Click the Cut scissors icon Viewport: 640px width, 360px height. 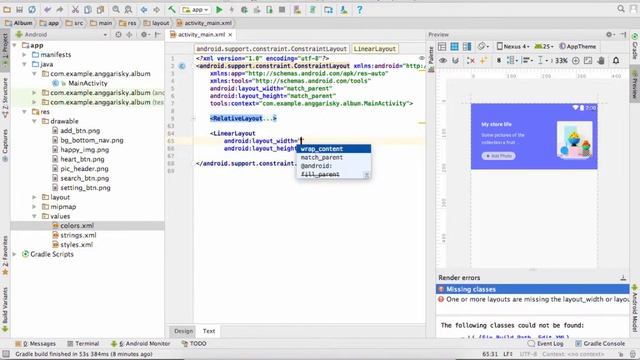point(76,9)
